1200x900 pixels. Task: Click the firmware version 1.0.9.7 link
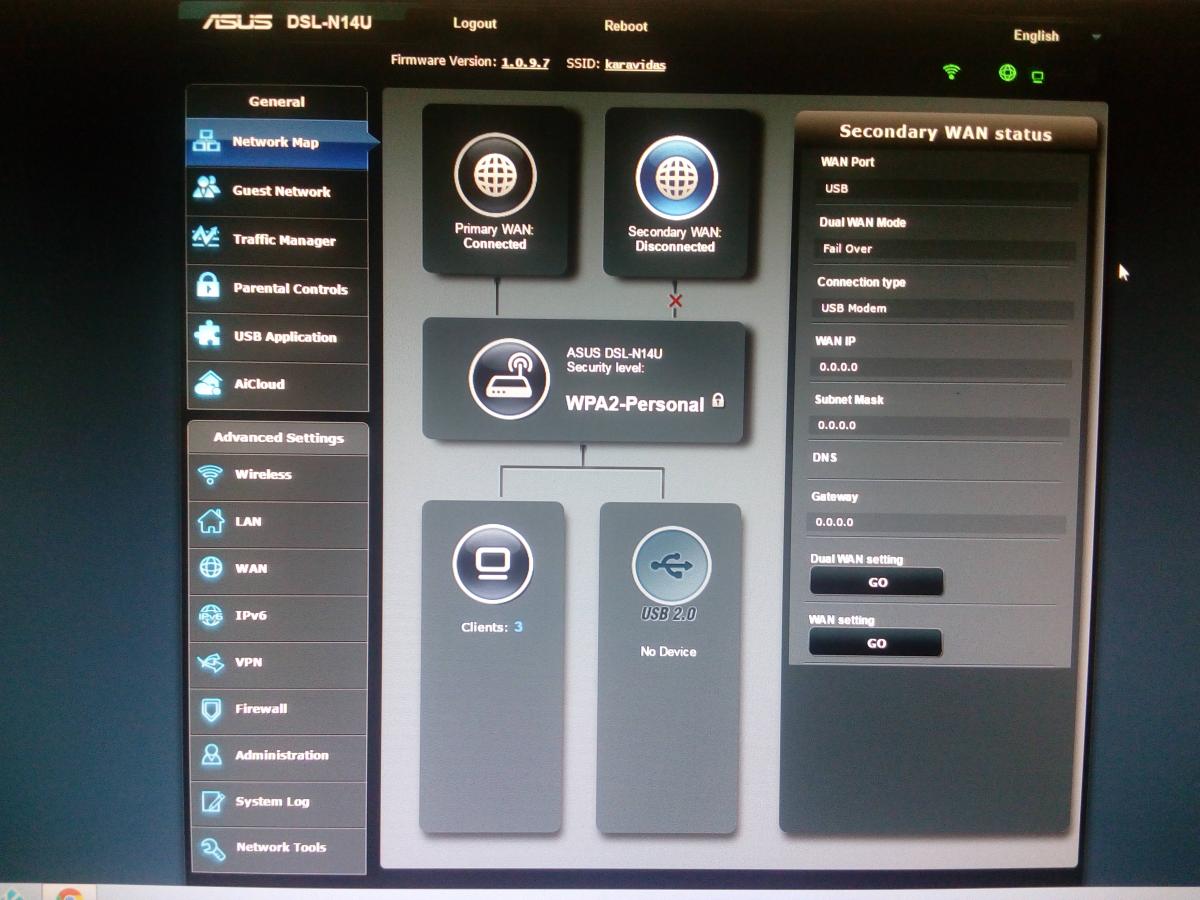tap(525, 63)
